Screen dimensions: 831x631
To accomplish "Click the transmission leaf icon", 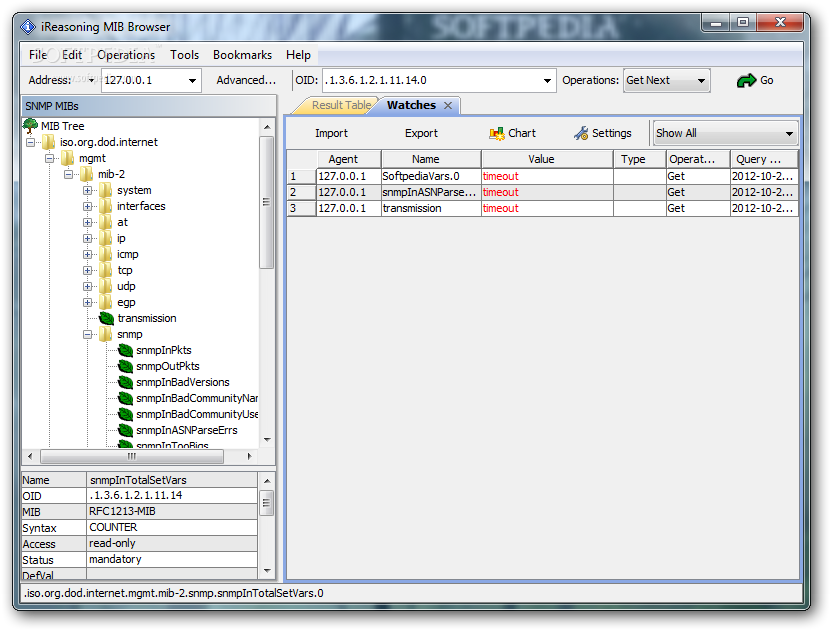I will click(x=107, y=318).
